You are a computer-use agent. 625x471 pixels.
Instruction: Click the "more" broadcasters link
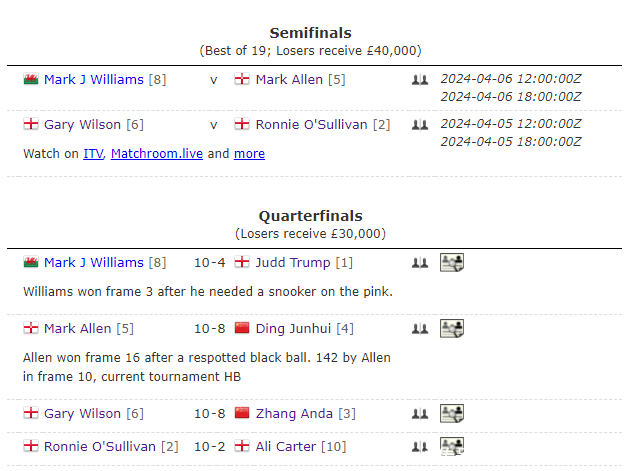249,154
